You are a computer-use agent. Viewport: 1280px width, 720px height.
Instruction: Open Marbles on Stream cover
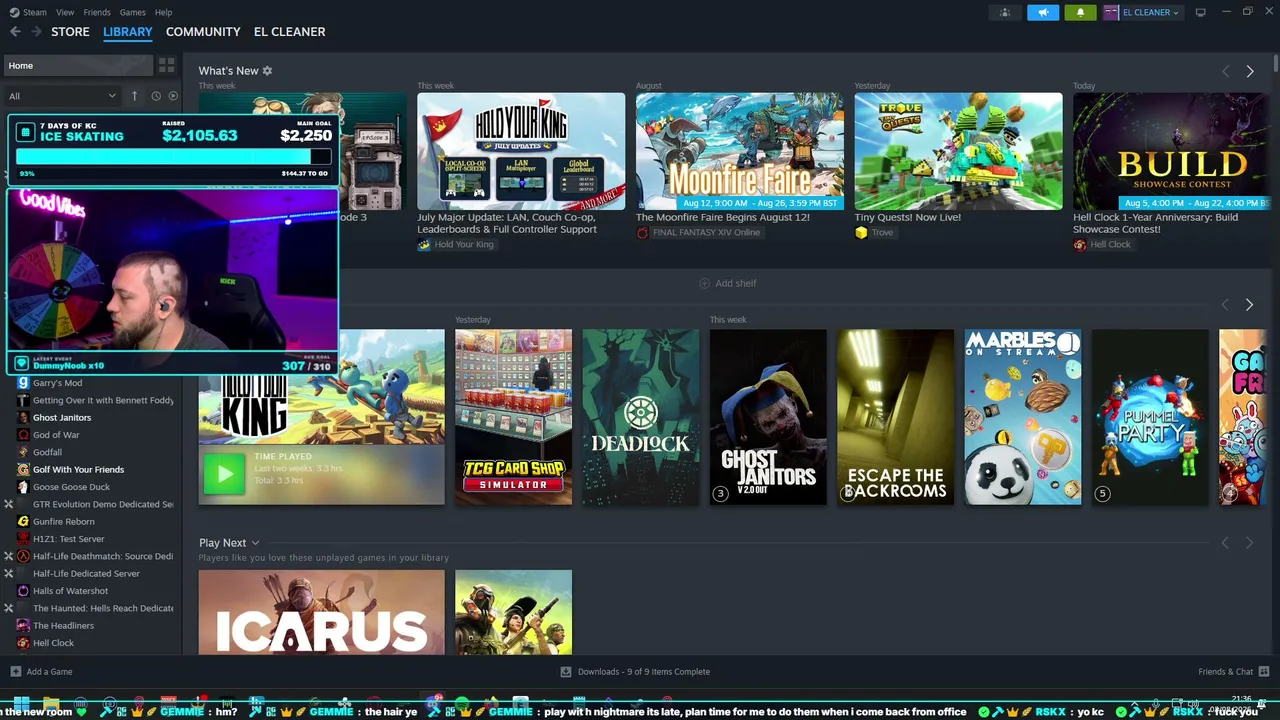1023,417
